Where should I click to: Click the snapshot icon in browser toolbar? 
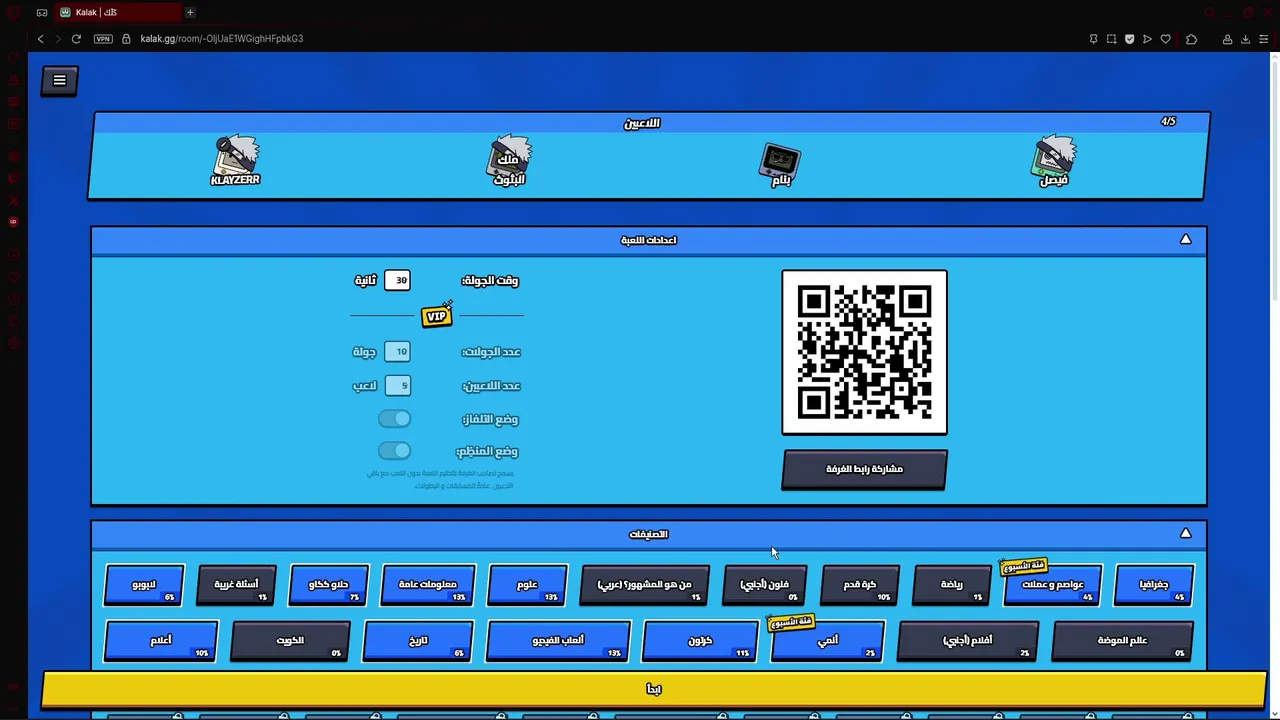[1111, 39]
